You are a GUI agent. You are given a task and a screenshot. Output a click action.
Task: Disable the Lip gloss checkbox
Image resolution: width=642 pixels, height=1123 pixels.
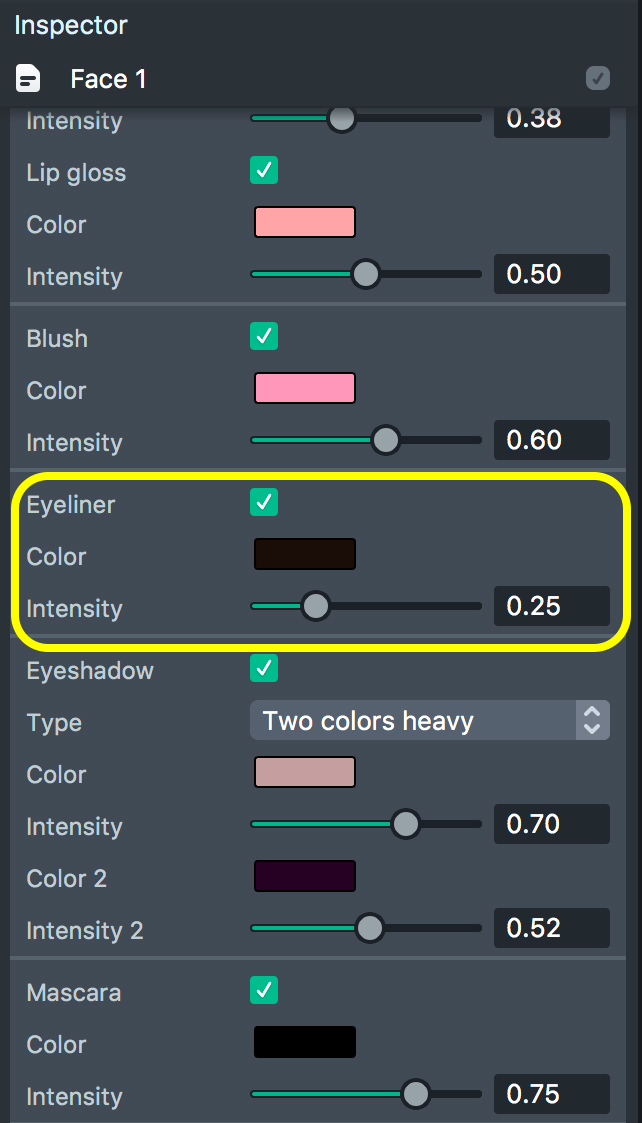point(264,171)
